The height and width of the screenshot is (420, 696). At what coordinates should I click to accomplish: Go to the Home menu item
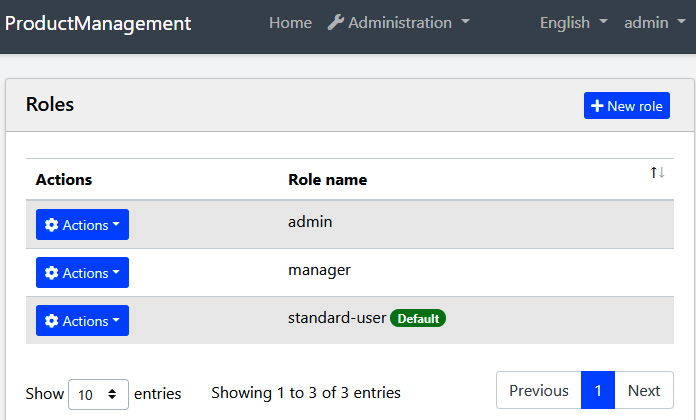[290, 22]
